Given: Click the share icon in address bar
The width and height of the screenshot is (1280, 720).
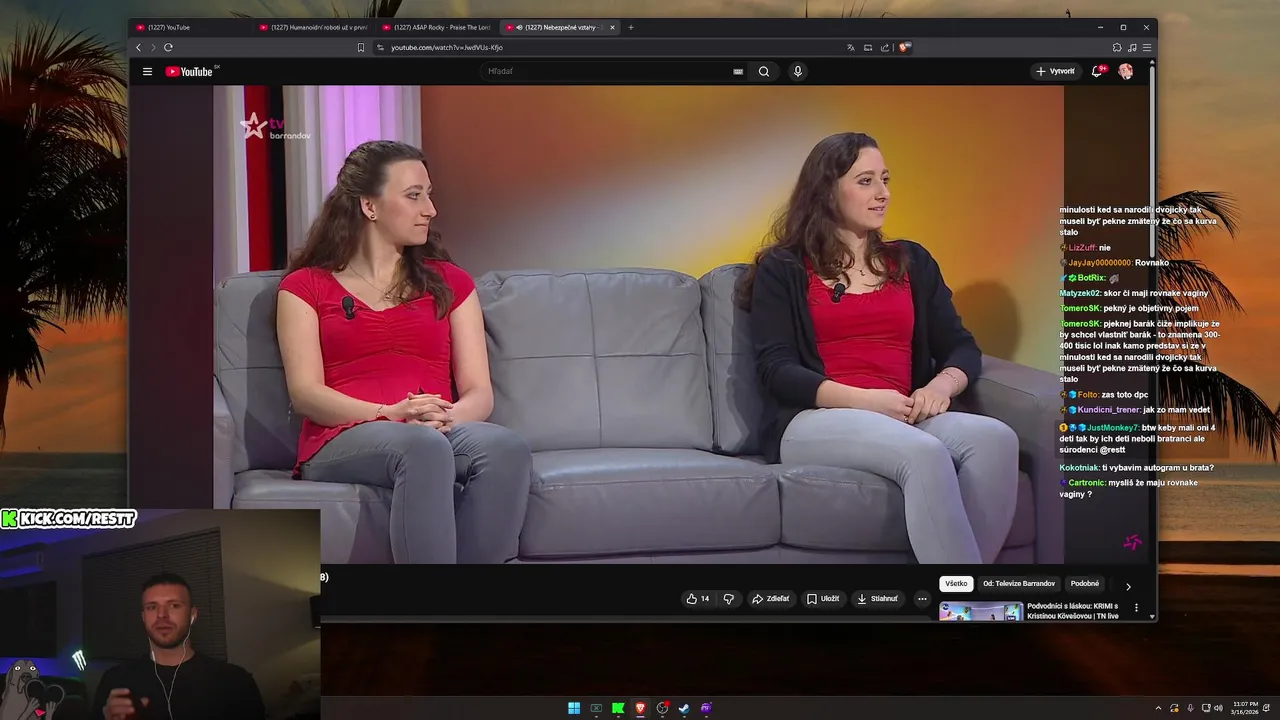Looking at the screenshot, I should click(x=885, y=47).
